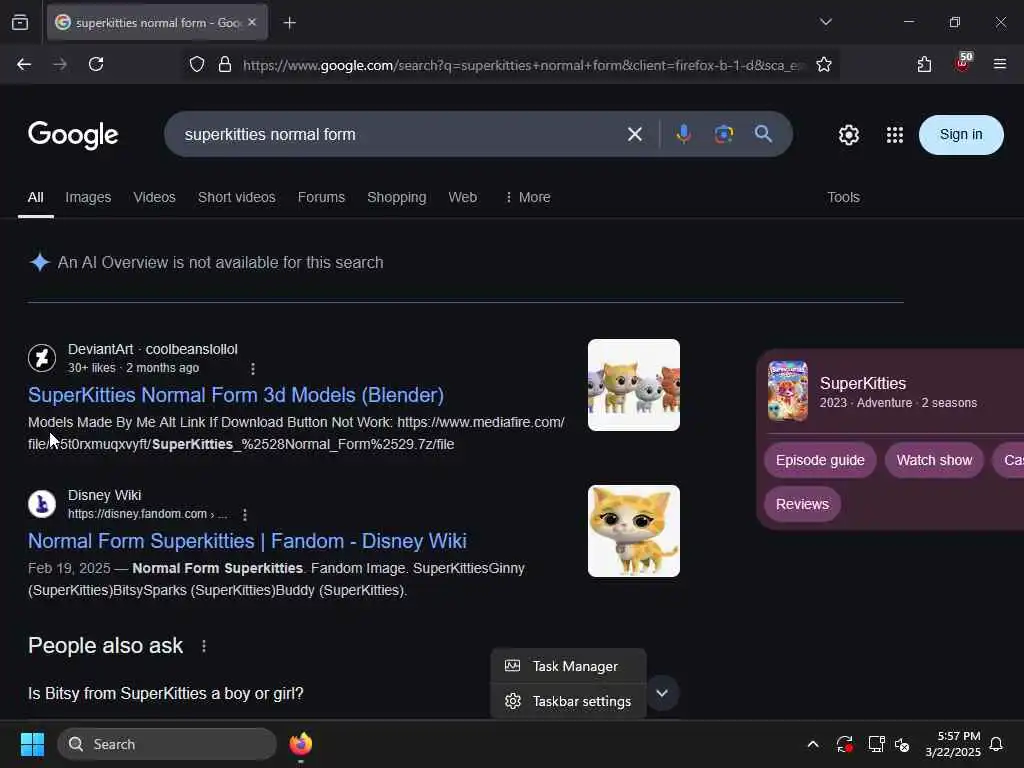1024x768 pixels.
Task: Go back to previous page
Action: (24, 64)
